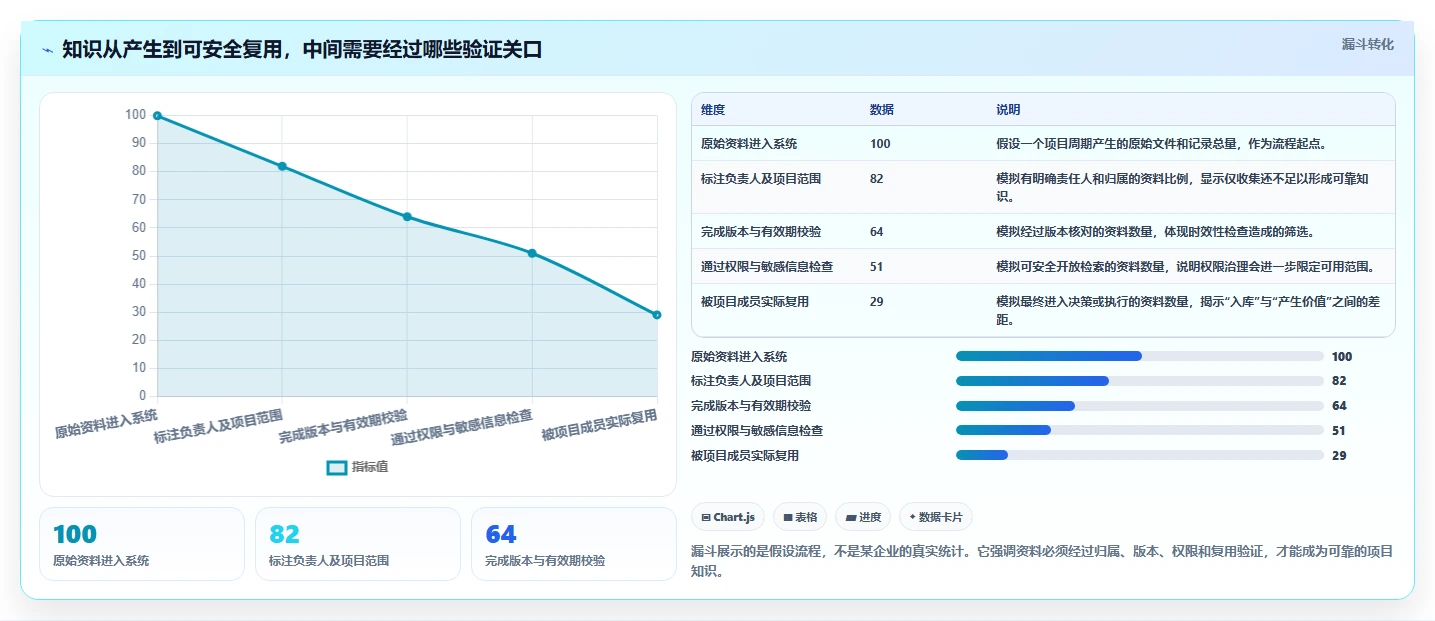Click the 标注负责人及项目范围 progress bar
1435x621 pixels.
click(x=1140, y=381)
